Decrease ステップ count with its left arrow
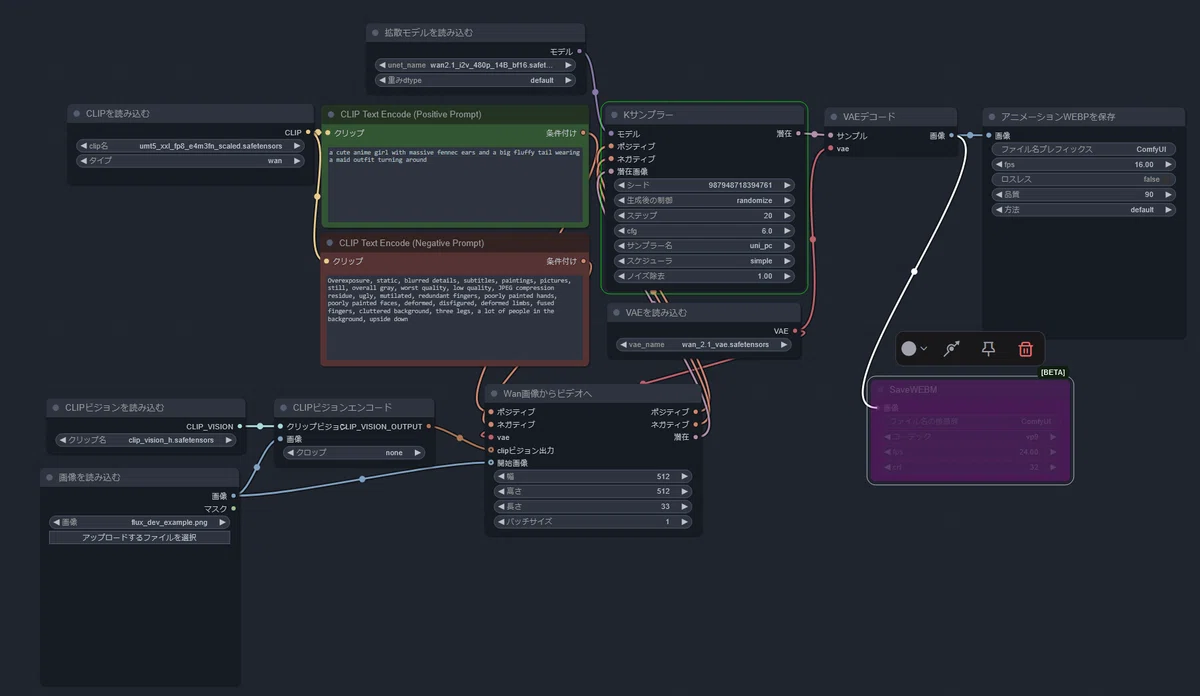This screenshot has width=1200, height=696. (621, 215)
